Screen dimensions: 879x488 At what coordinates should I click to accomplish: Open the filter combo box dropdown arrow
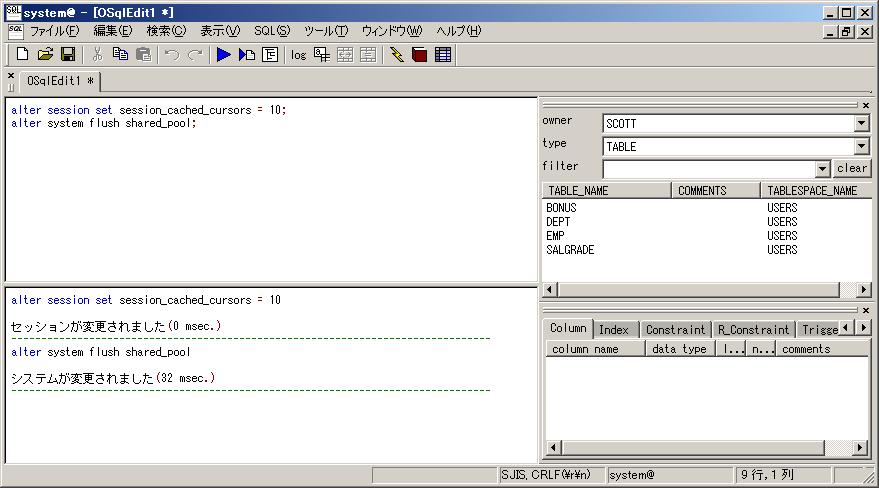pyautogui.click(x=823, y=169)
